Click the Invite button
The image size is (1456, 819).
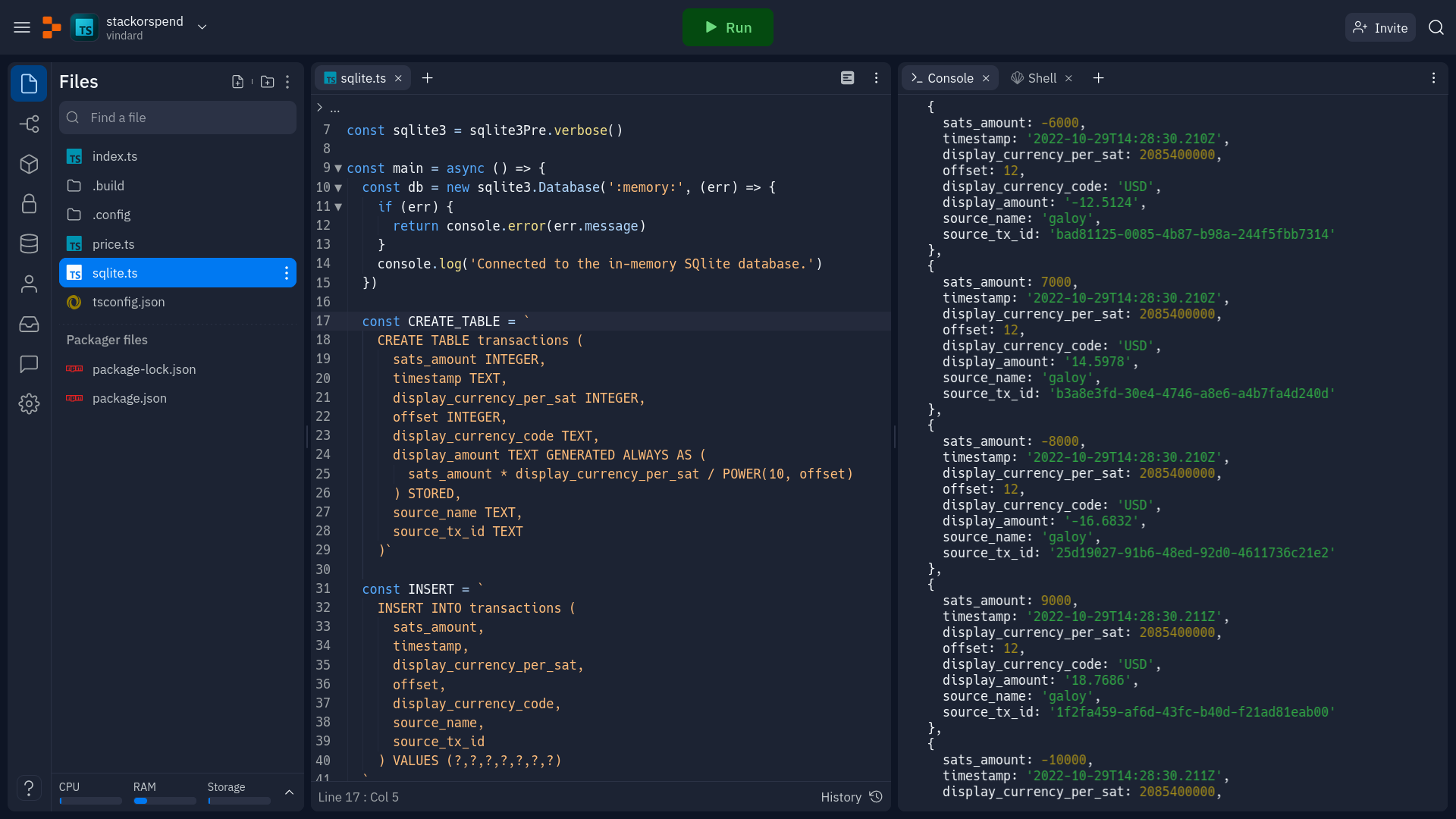coord(1380,27)
